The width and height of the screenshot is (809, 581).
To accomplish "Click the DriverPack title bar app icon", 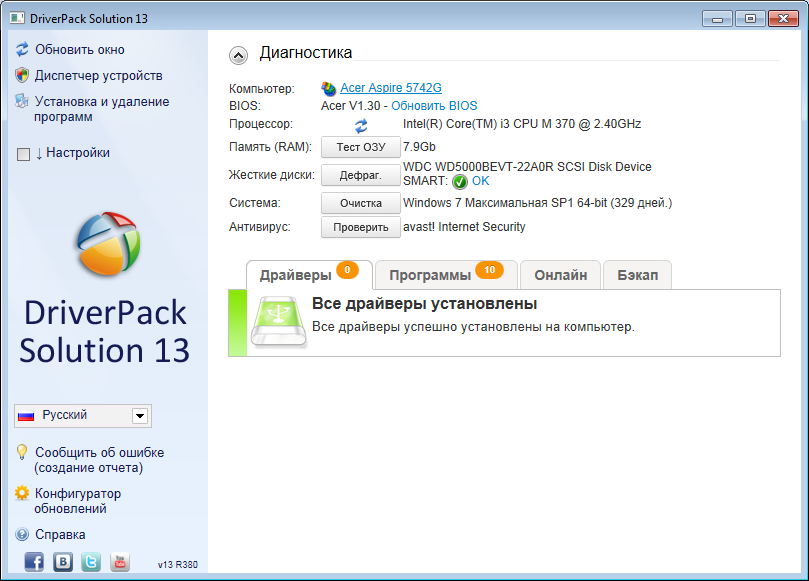I will (17, 18).
